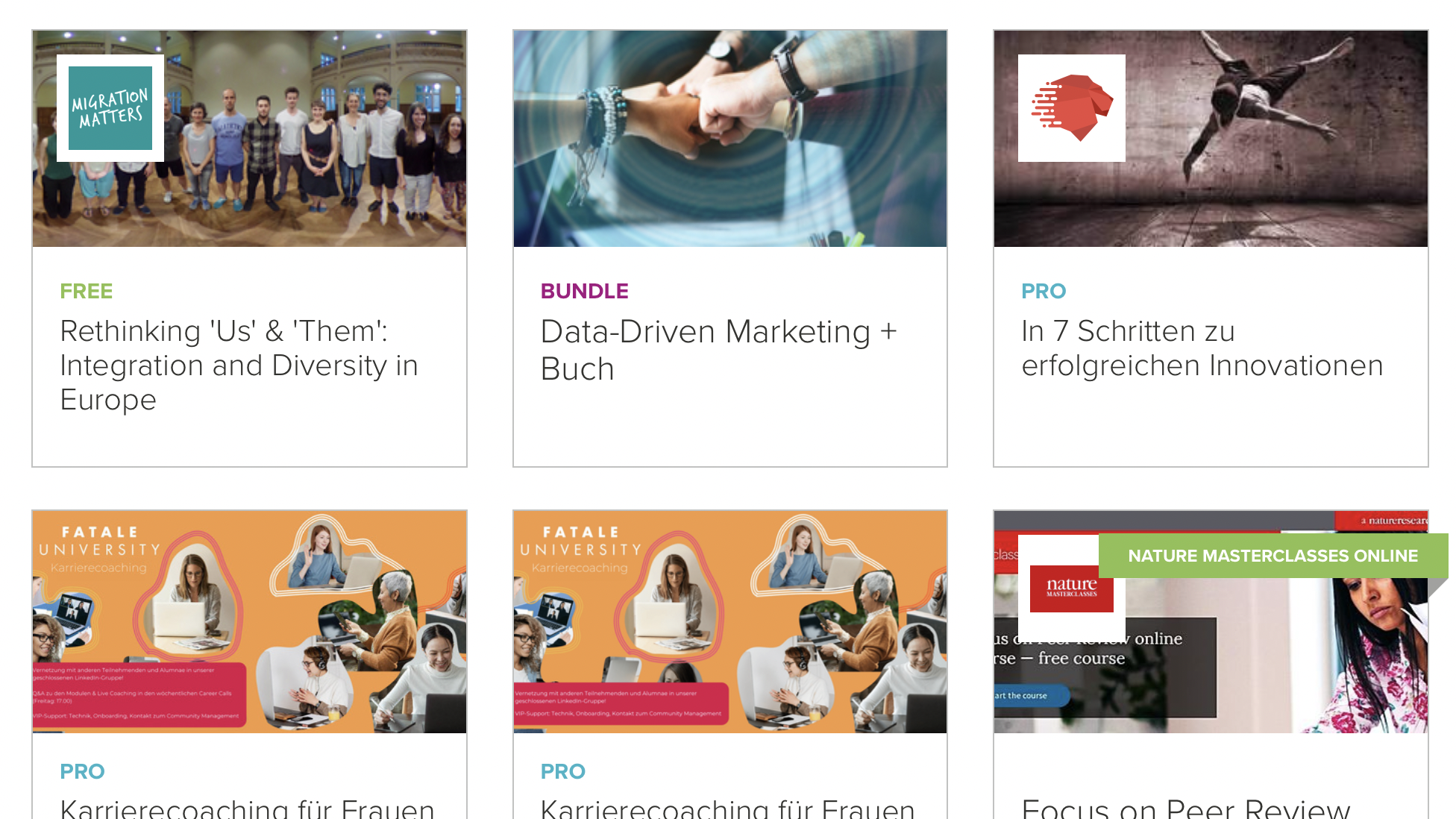
Task: Click PRO label on second Karrierecoaching card
Action: point(562,771)
